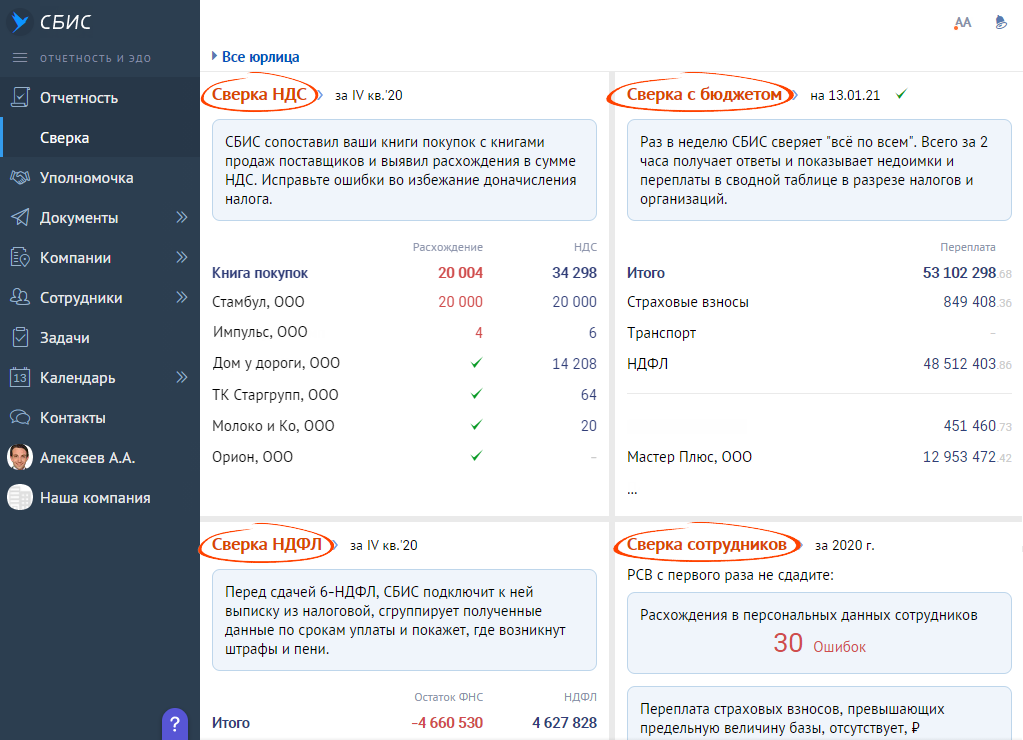Click green checkmark in ТК Старгрупп row

click(476, 394)
